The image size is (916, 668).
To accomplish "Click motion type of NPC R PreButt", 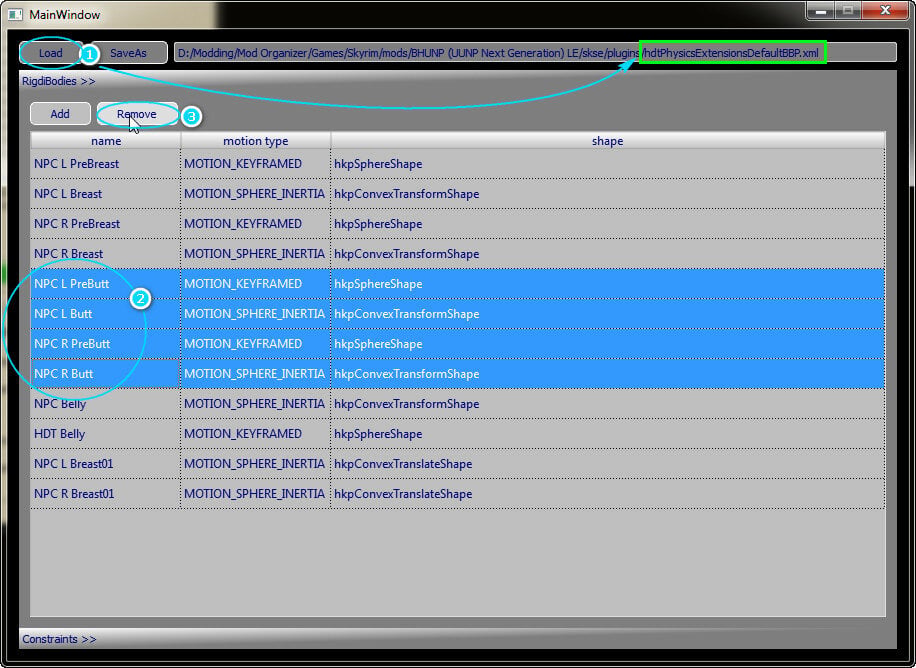I will (x=256, y=344).
